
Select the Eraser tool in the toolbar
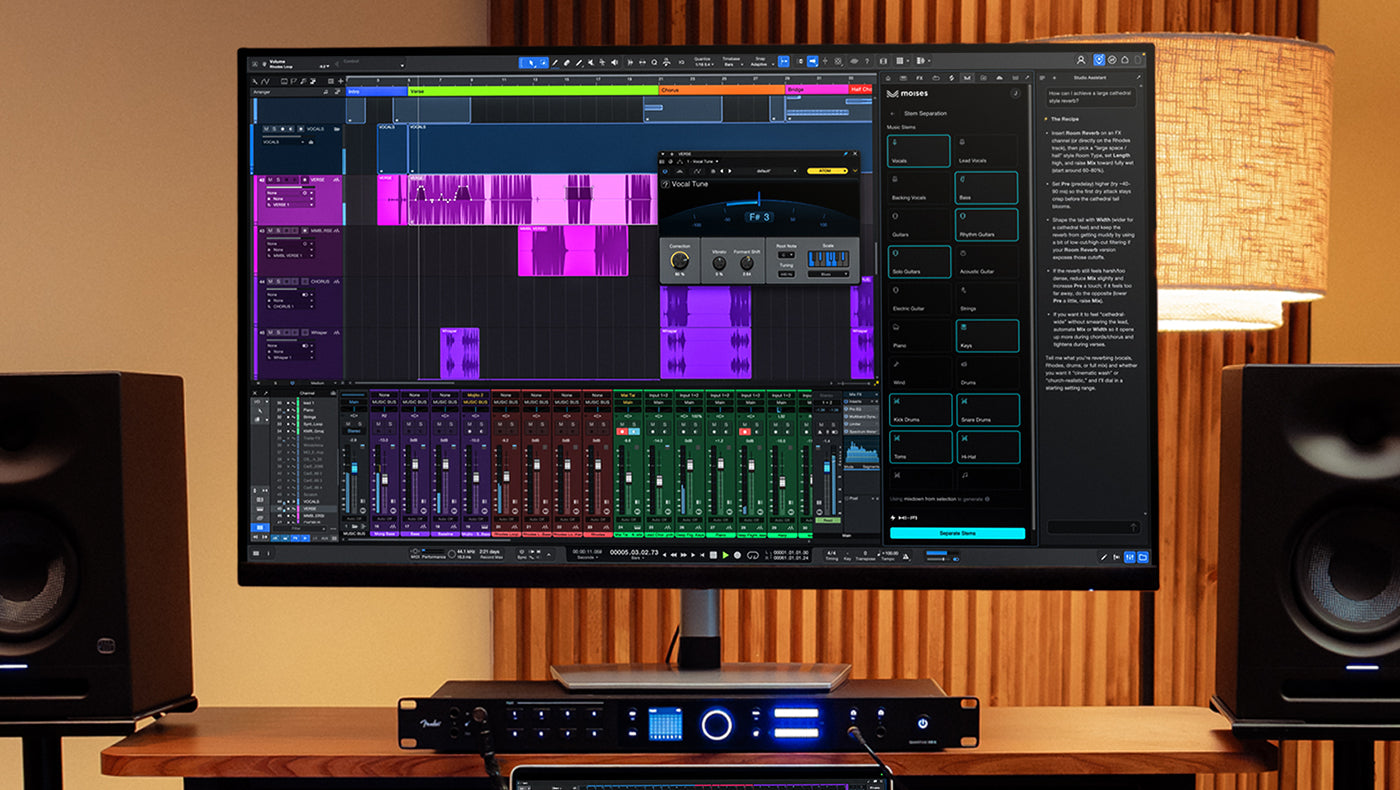[x=566, y=62]
